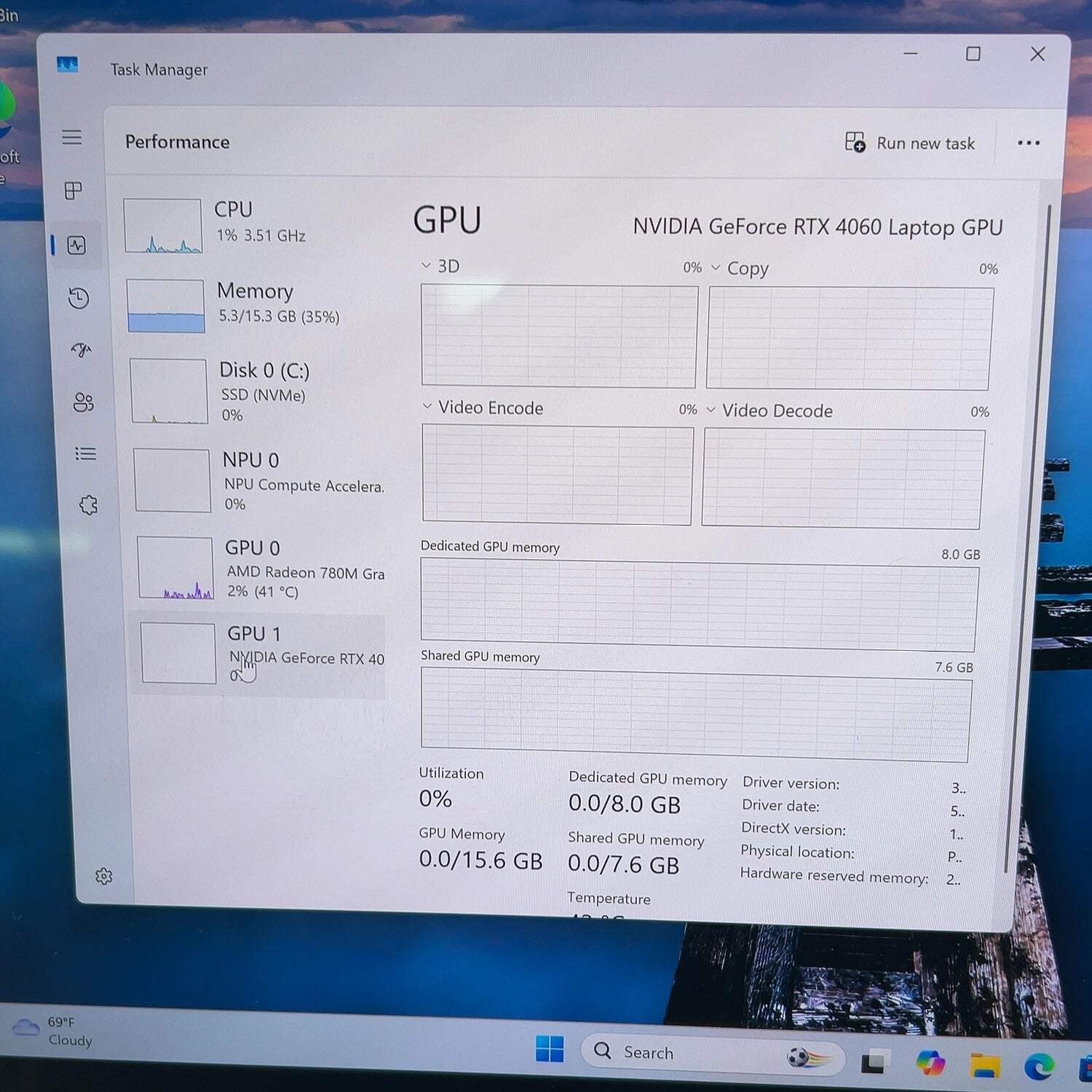This screenshot has width=1092, height=1092.
Task: Click the 7.6 GB shared memory limit label
Action: (x=954, y=667)
